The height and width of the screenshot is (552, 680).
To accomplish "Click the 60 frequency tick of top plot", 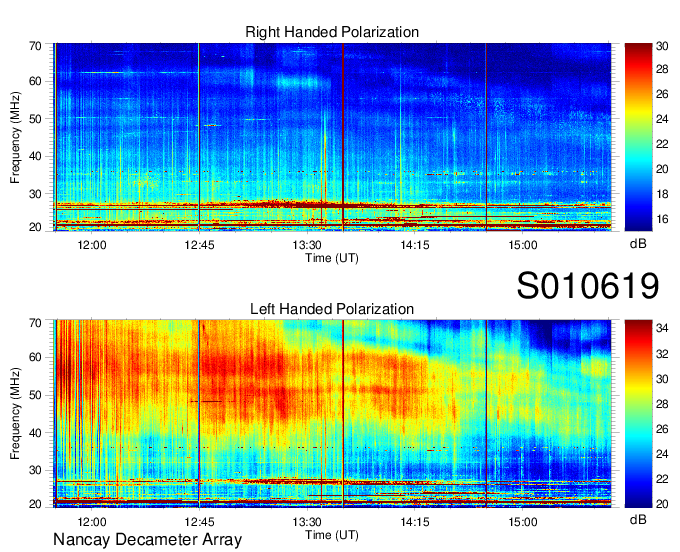I will 36,81.
